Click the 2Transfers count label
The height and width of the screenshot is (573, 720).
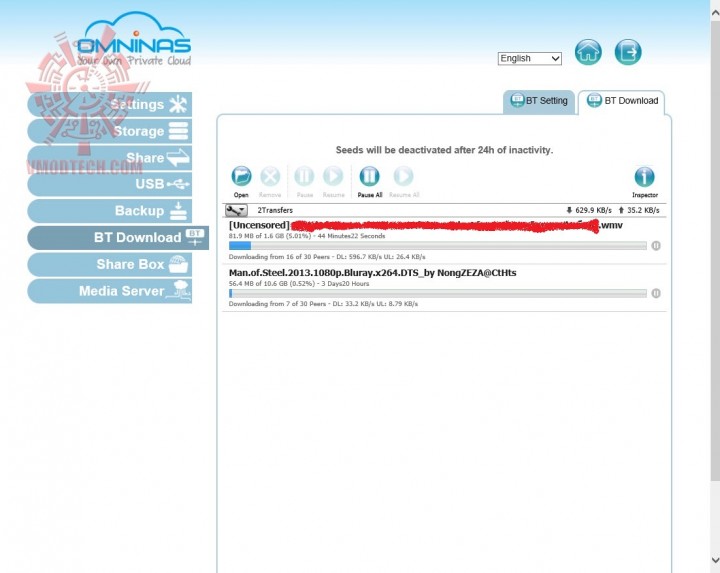click(275, 210)
